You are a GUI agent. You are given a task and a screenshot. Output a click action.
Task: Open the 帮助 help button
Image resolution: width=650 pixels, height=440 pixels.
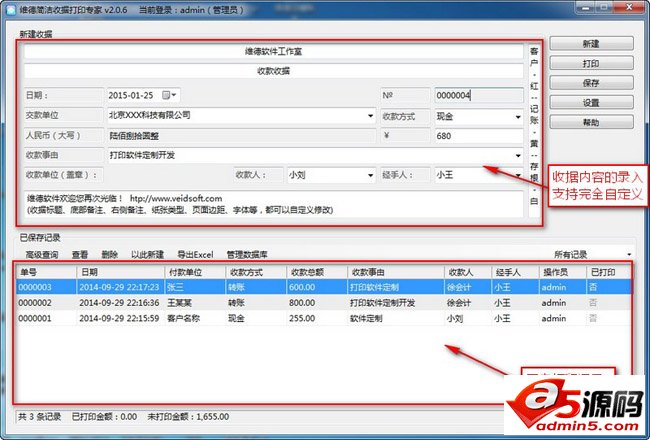592,122
